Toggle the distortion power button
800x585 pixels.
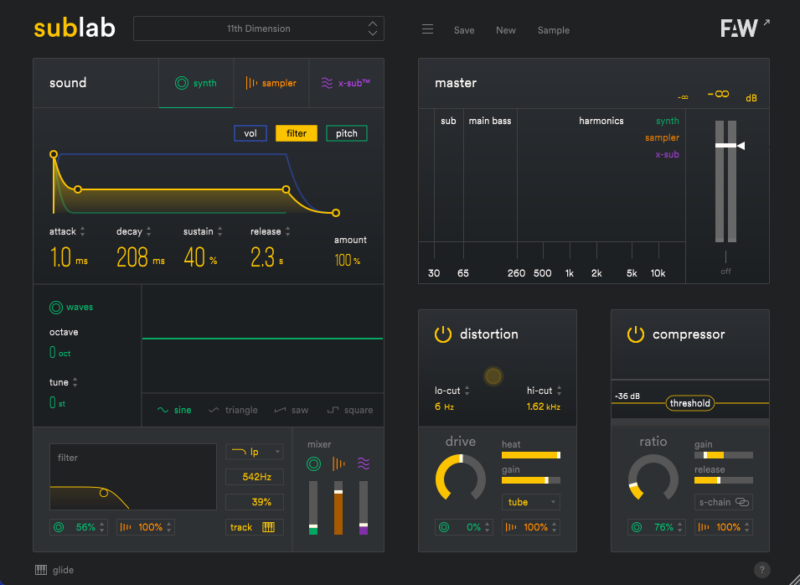[443, 334]
